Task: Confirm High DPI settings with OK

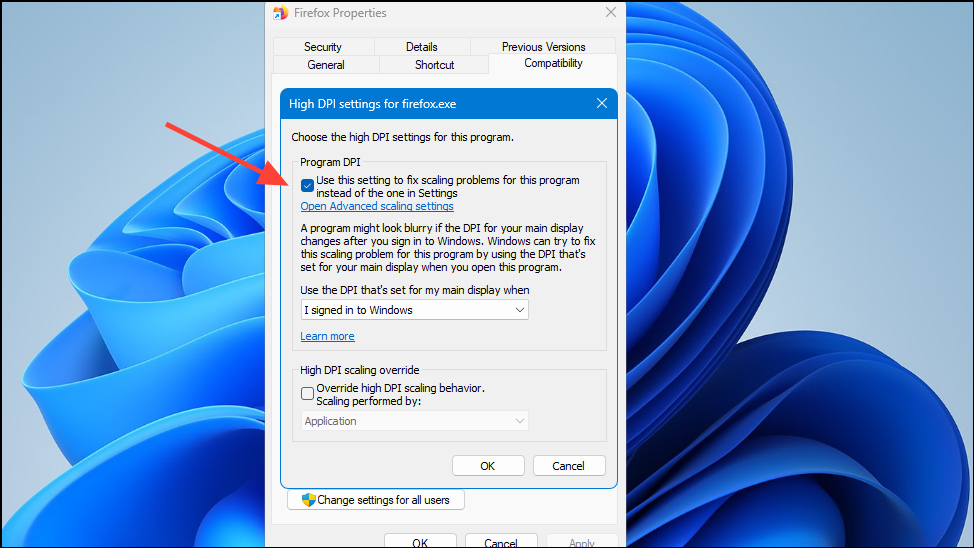Action: (x=488, y=466)
